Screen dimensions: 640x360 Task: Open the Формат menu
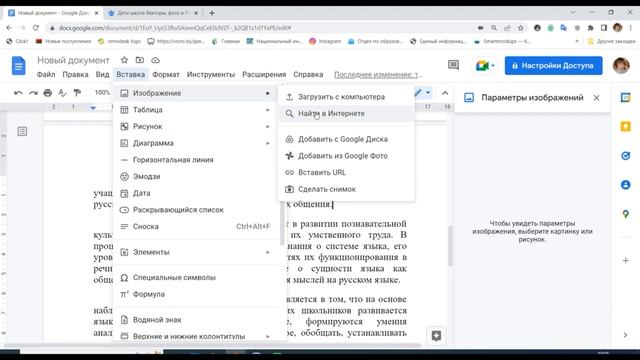(x=166, y=75)
